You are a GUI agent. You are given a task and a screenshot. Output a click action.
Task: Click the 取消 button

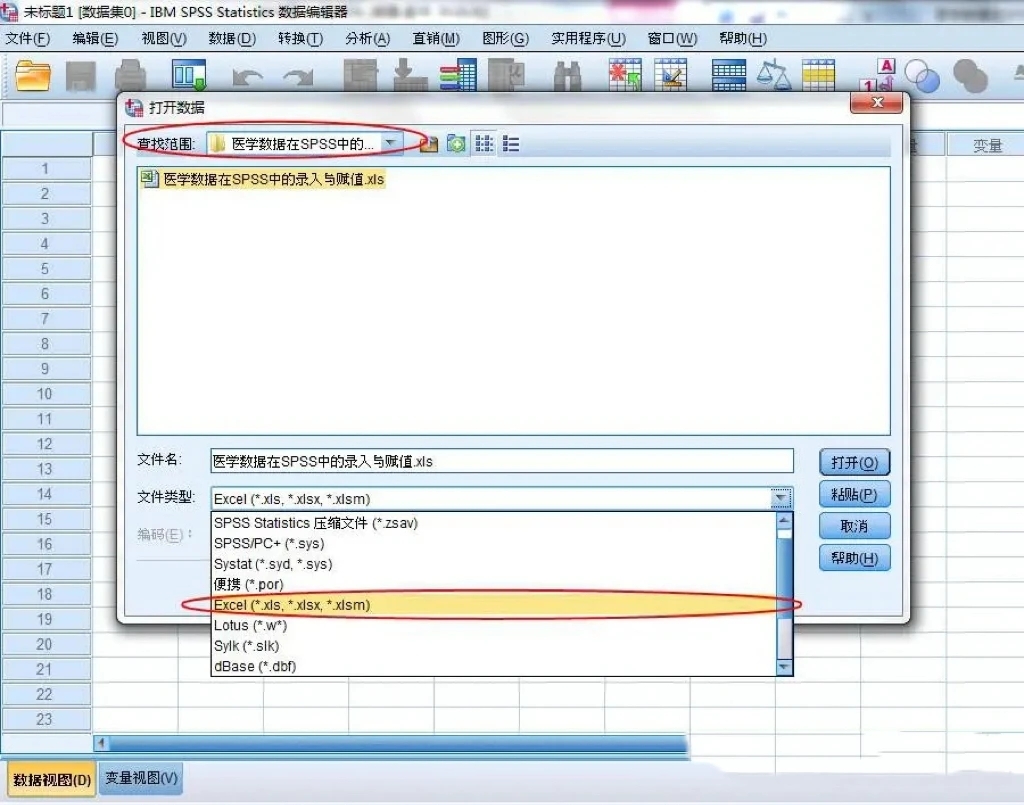tap(854, 526)
